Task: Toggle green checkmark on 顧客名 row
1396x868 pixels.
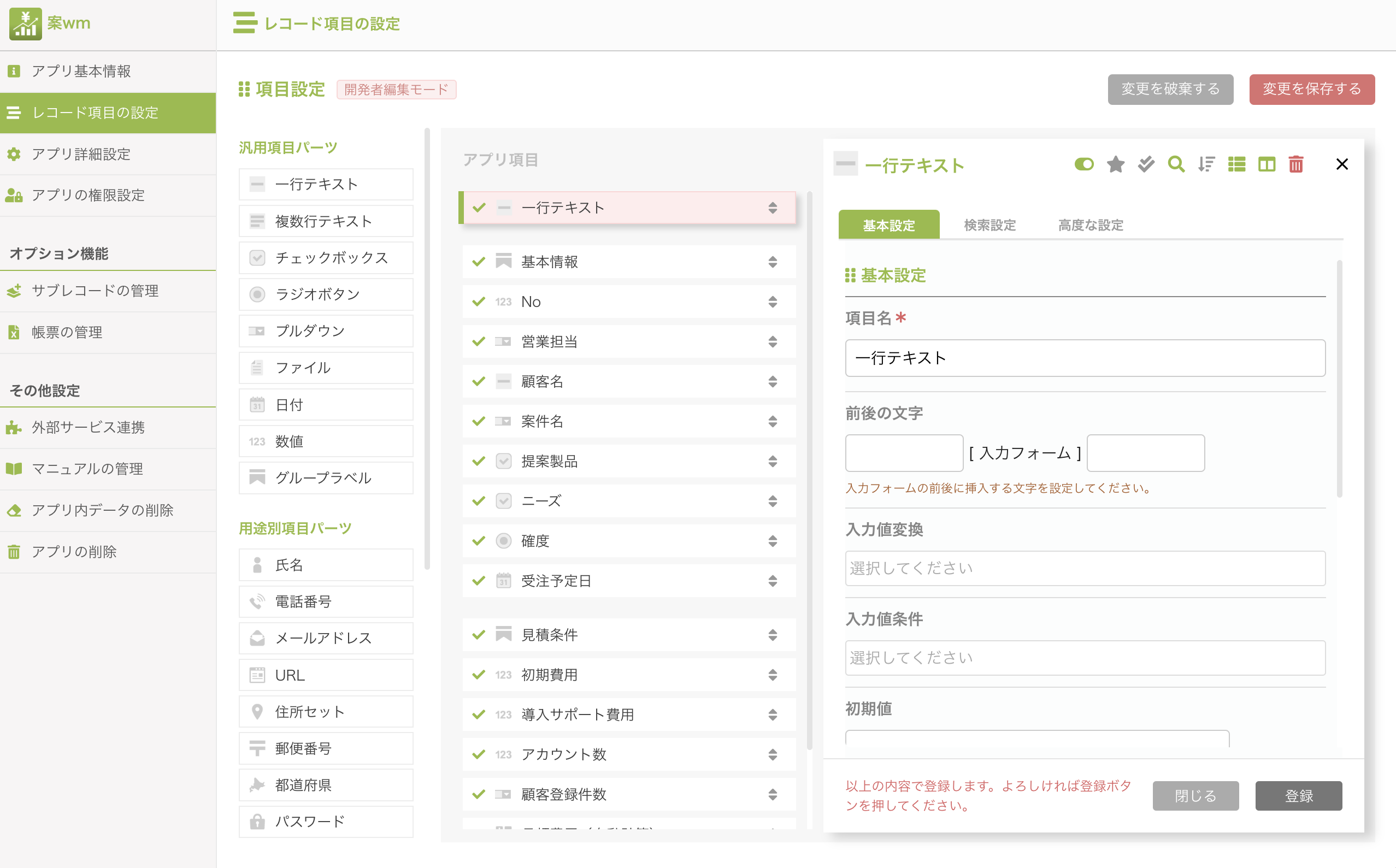Action: pos(478,382)
